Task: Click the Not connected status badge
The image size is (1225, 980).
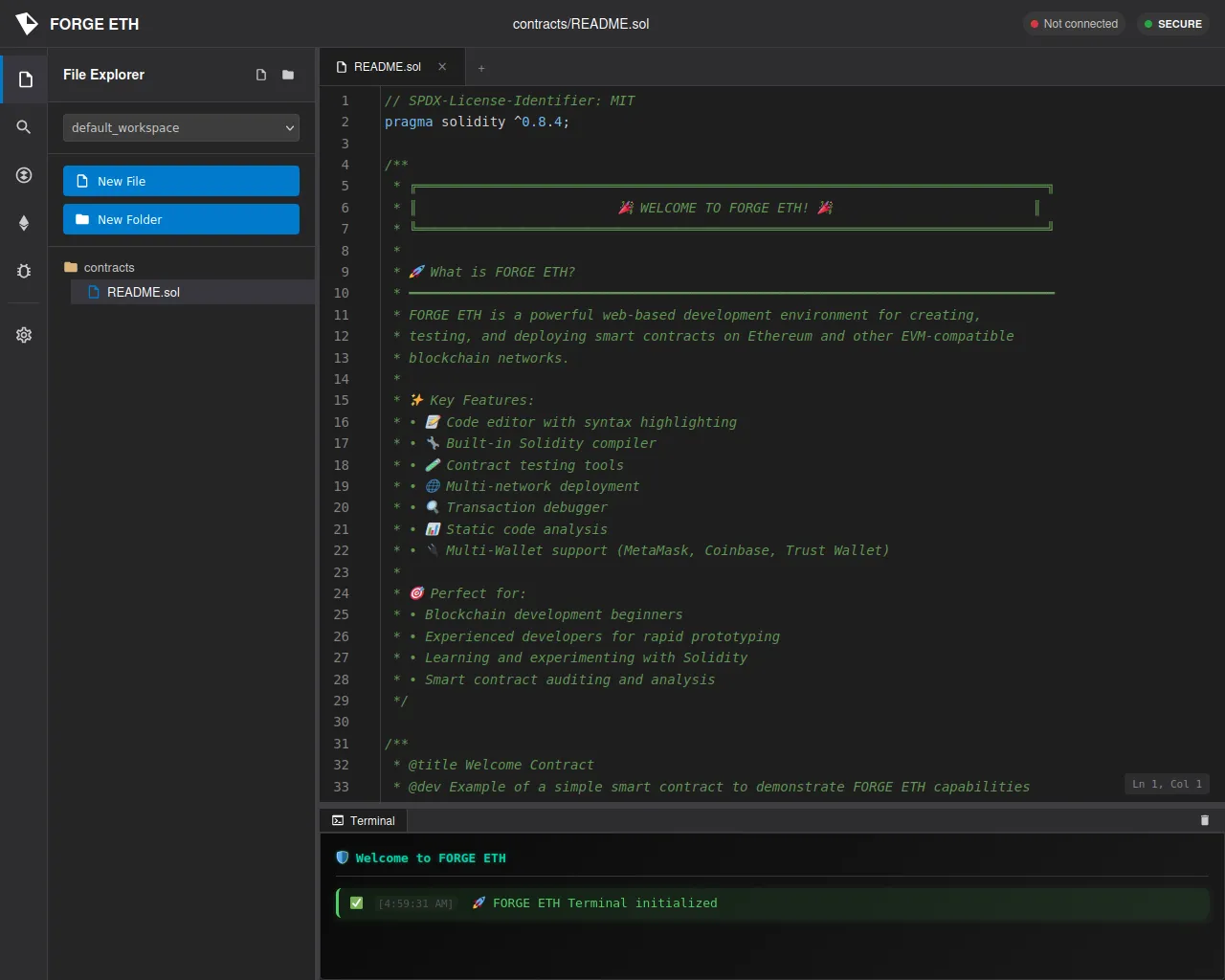Action: click(x=1074, y=24)
